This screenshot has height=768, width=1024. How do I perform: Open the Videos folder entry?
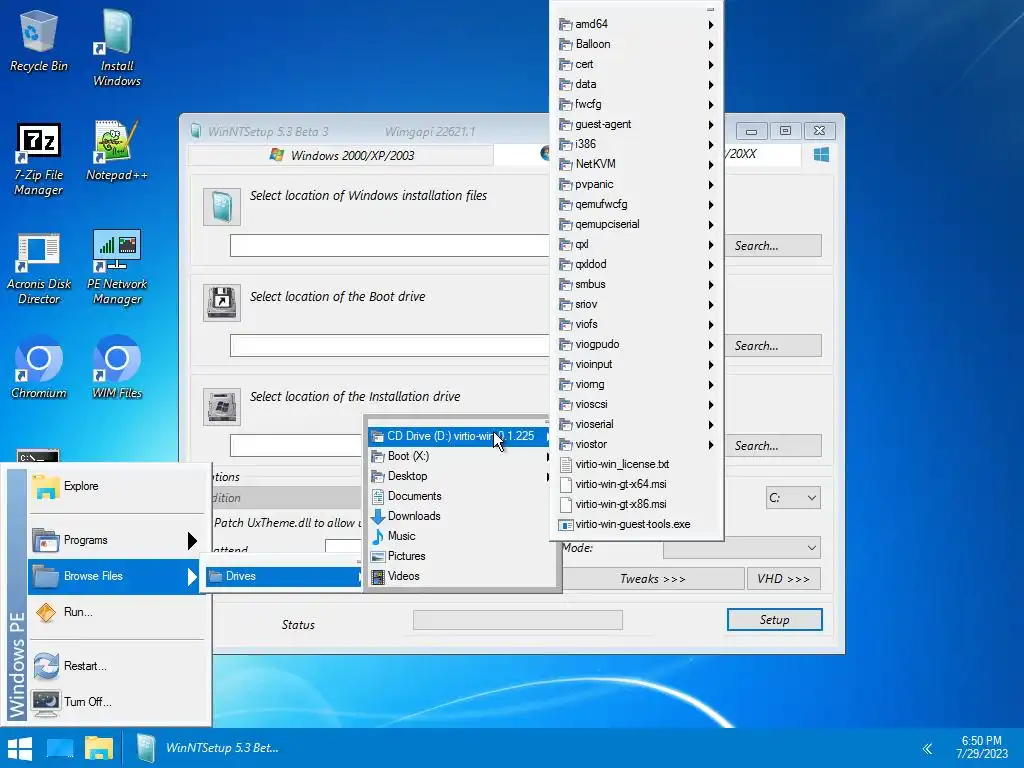coord(460,576)
